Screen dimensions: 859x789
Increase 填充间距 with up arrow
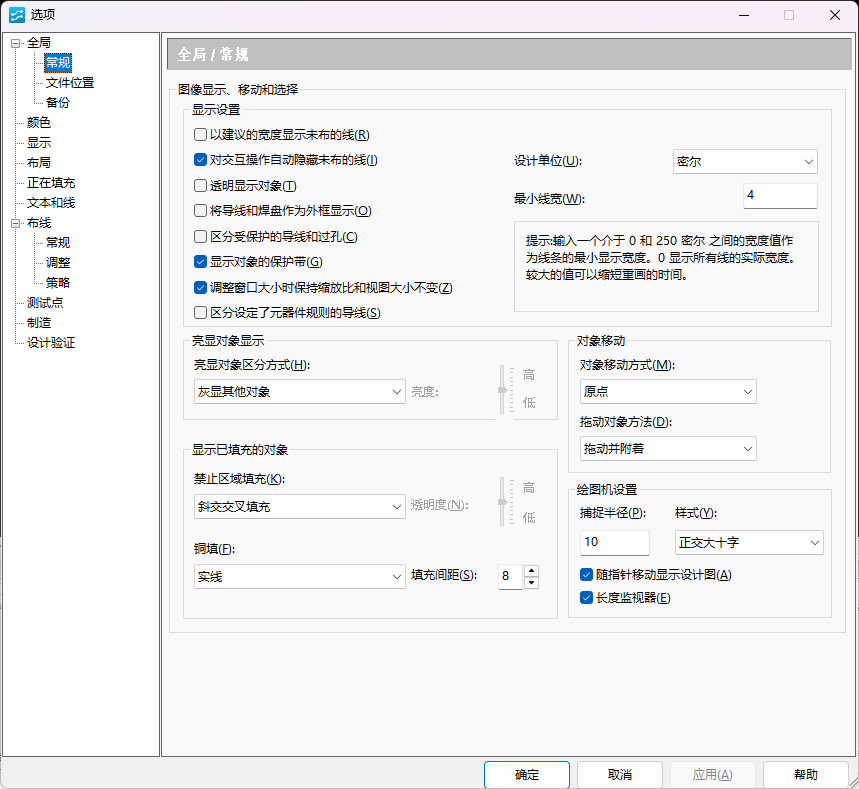click(x=531, y=570)
